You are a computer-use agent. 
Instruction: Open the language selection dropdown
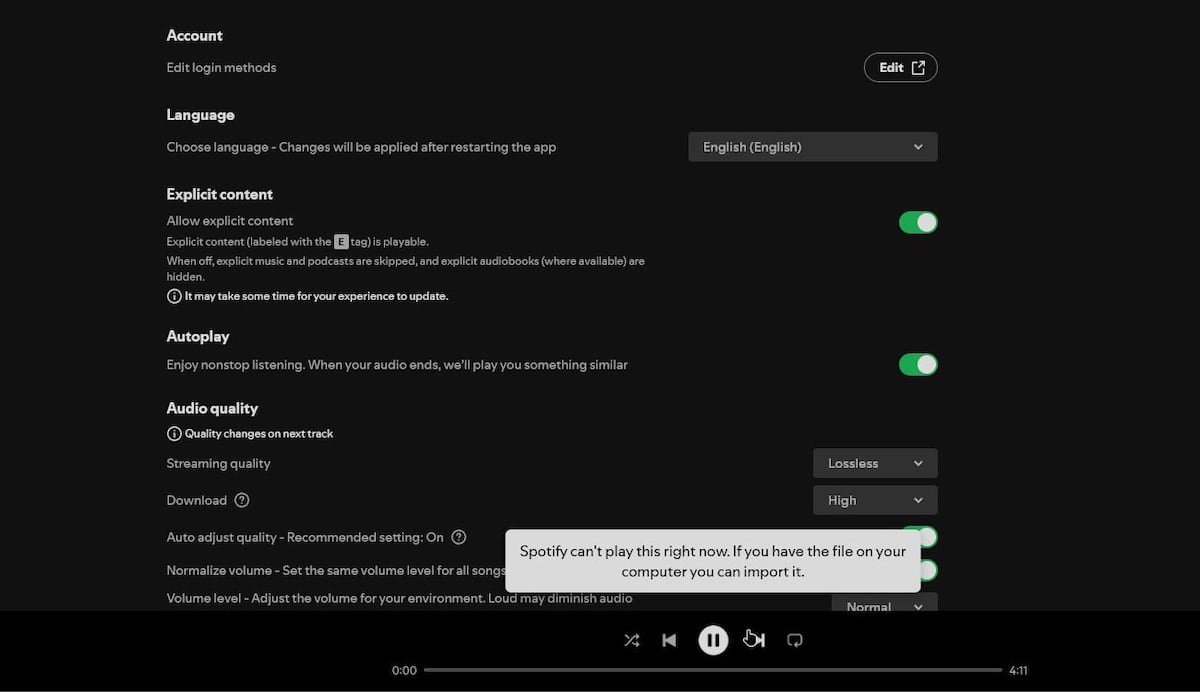[x=812, y=146]
